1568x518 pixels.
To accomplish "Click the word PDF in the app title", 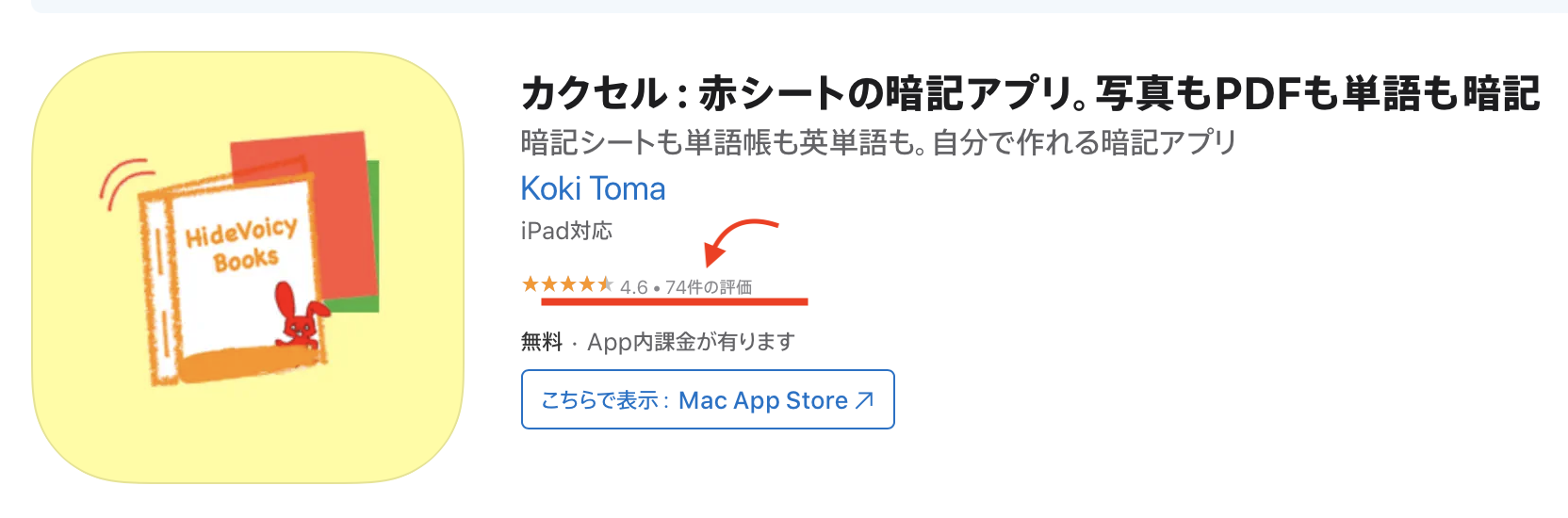I will pos(1256,94).
